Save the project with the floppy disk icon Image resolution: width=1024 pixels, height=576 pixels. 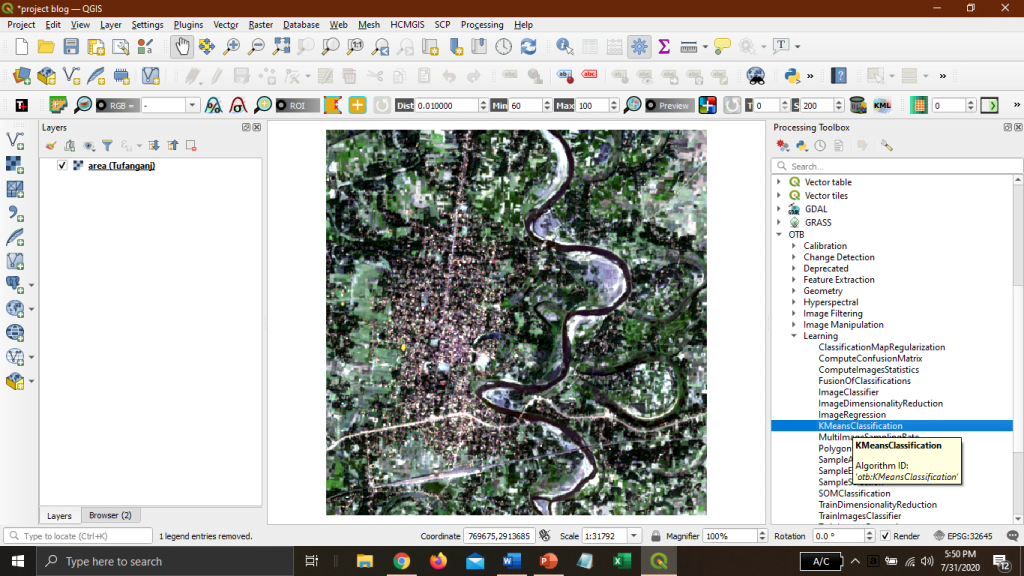pyautogui.click(x=71, y=46)
